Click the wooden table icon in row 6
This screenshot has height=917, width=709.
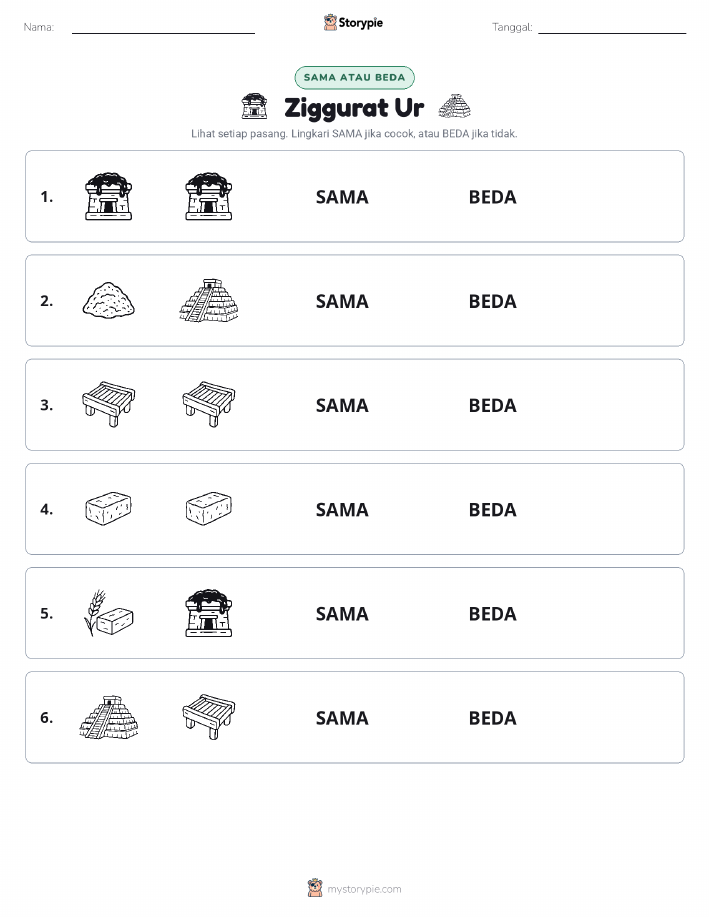coord(209,717)
